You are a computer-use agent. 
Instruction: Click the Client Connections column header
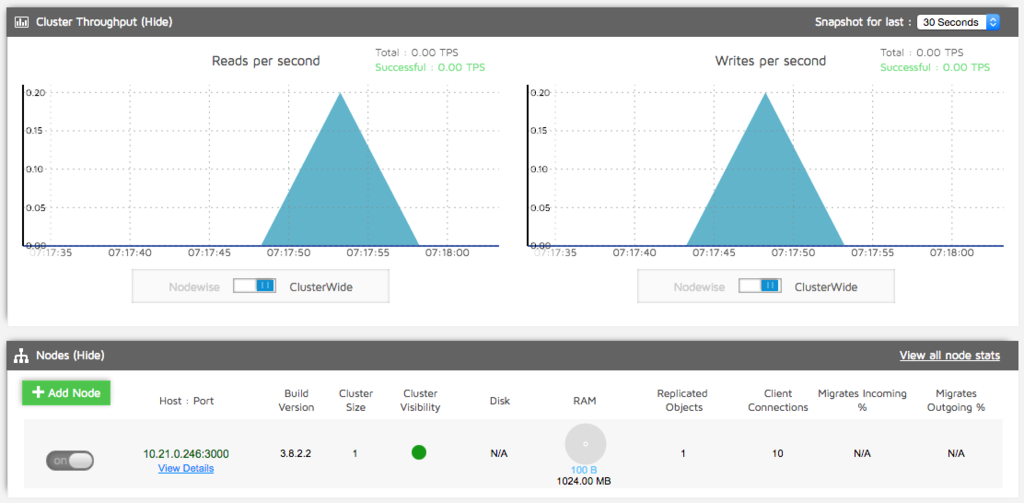[x=778, y=400]
